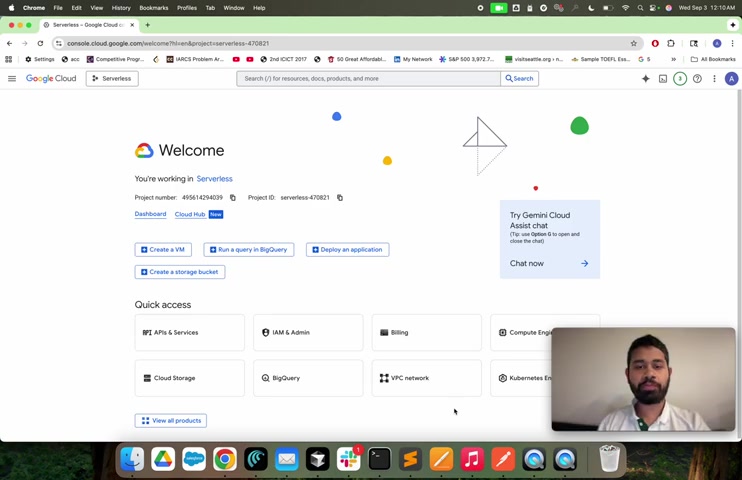Open a new browser tab
The image size is (742, 480).
(x=148, y=25)
